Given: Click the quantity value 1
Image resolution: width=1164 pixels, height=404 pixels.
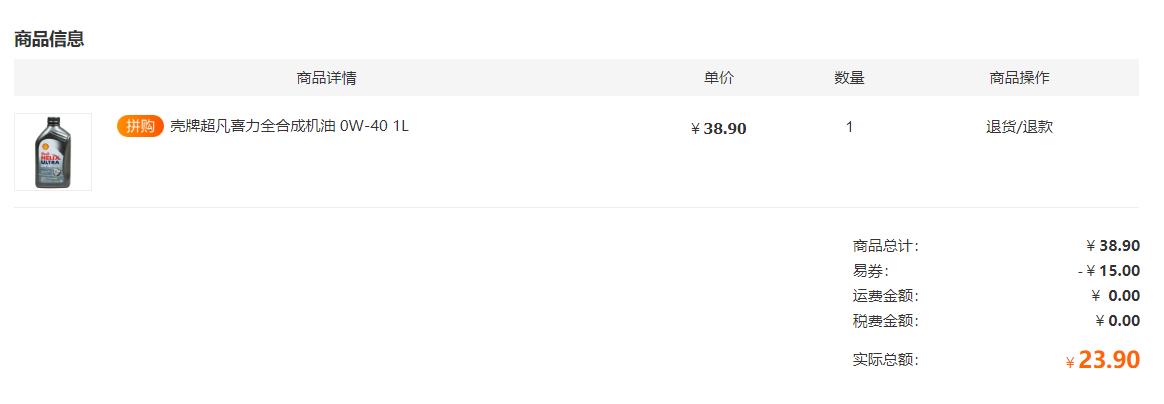Looking at the screenshot, I should 849,127.
